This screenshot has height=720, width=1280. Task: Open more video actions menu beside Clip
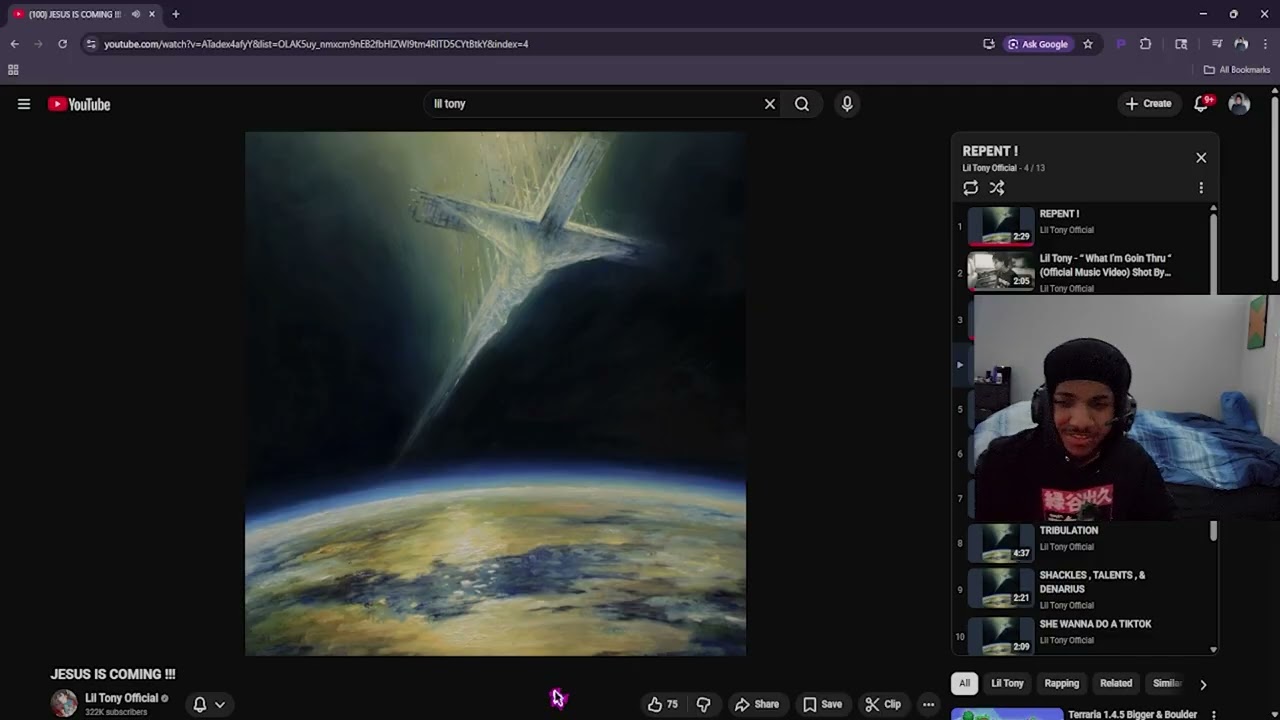[929, 704]
